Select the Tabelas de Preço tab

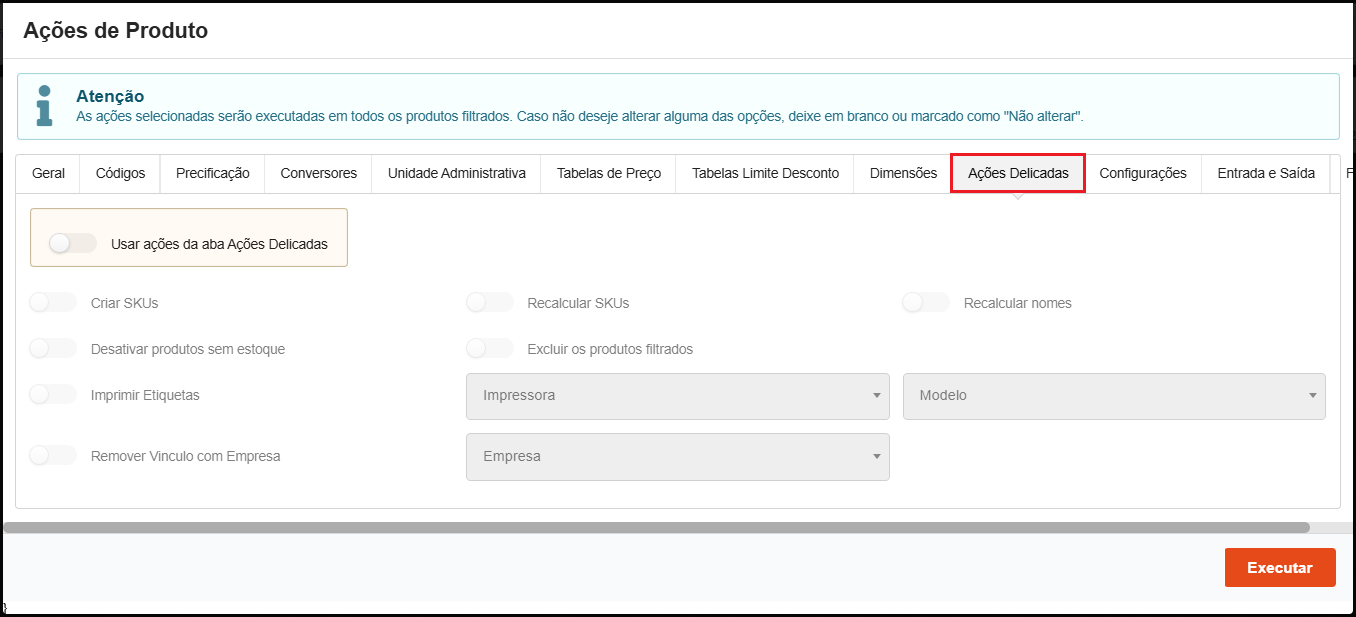point(608,173)
